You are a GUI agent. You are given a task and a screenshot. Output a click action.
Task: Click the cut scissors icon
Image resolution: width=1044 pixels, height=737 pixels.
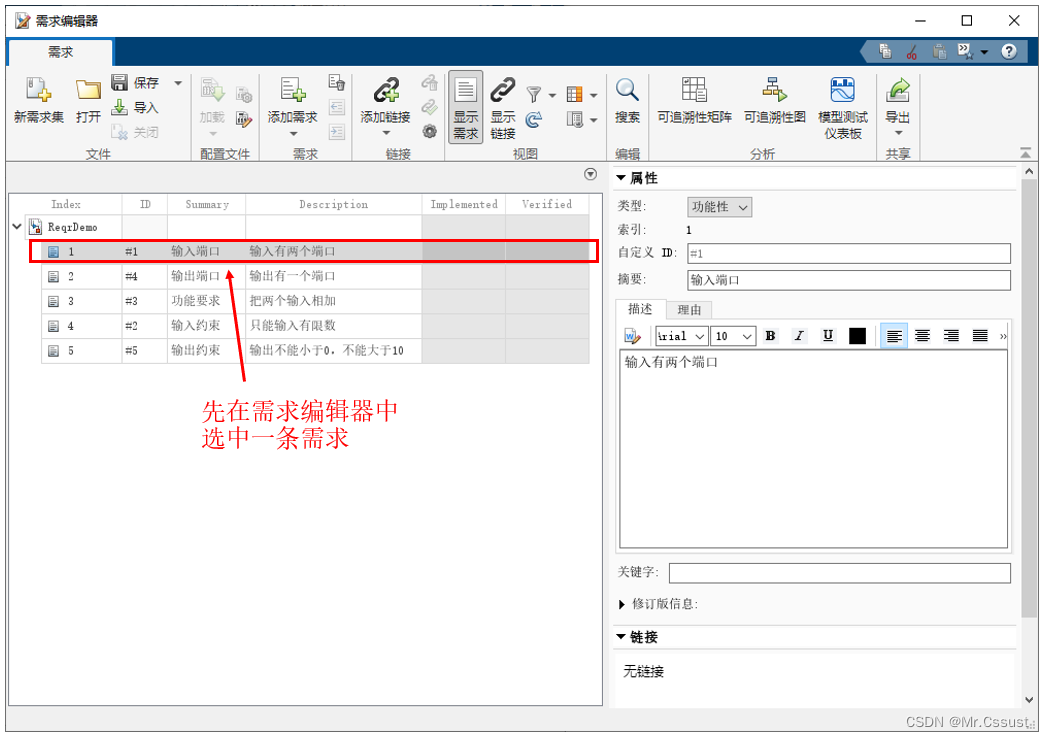[x=912, y=51]
